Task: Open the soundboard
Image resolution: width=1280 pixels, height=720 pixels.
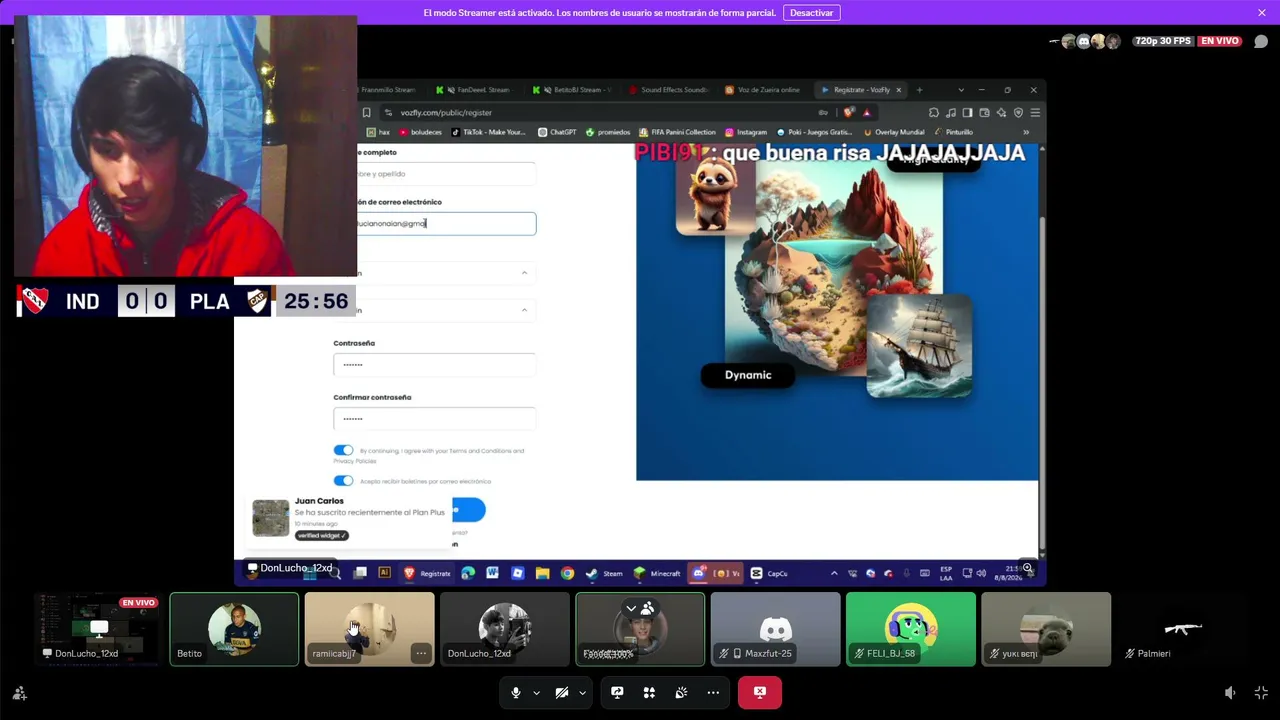Action: click(x=681, y=692)
